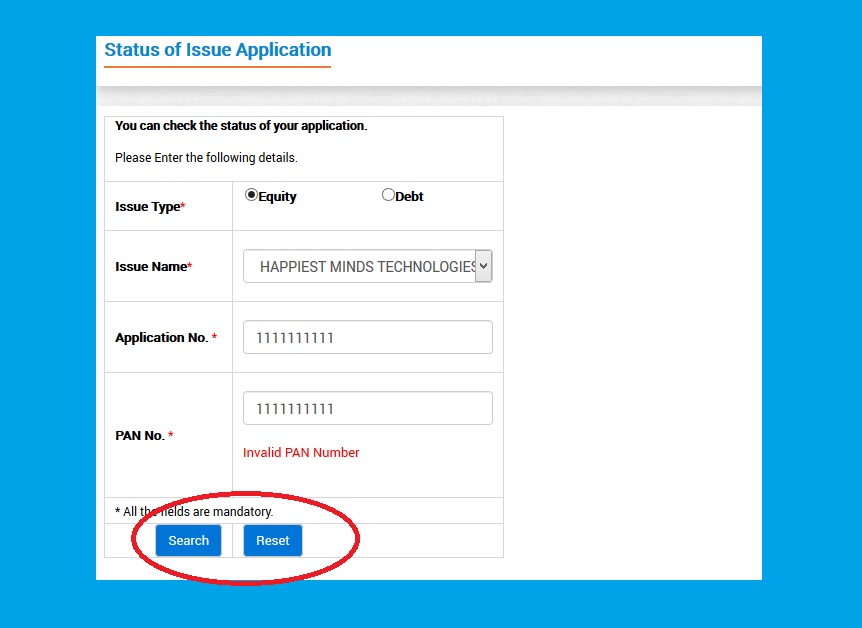Click the circled Search button
The height and width of the screenshot is (628, 862).
[188, 540]
